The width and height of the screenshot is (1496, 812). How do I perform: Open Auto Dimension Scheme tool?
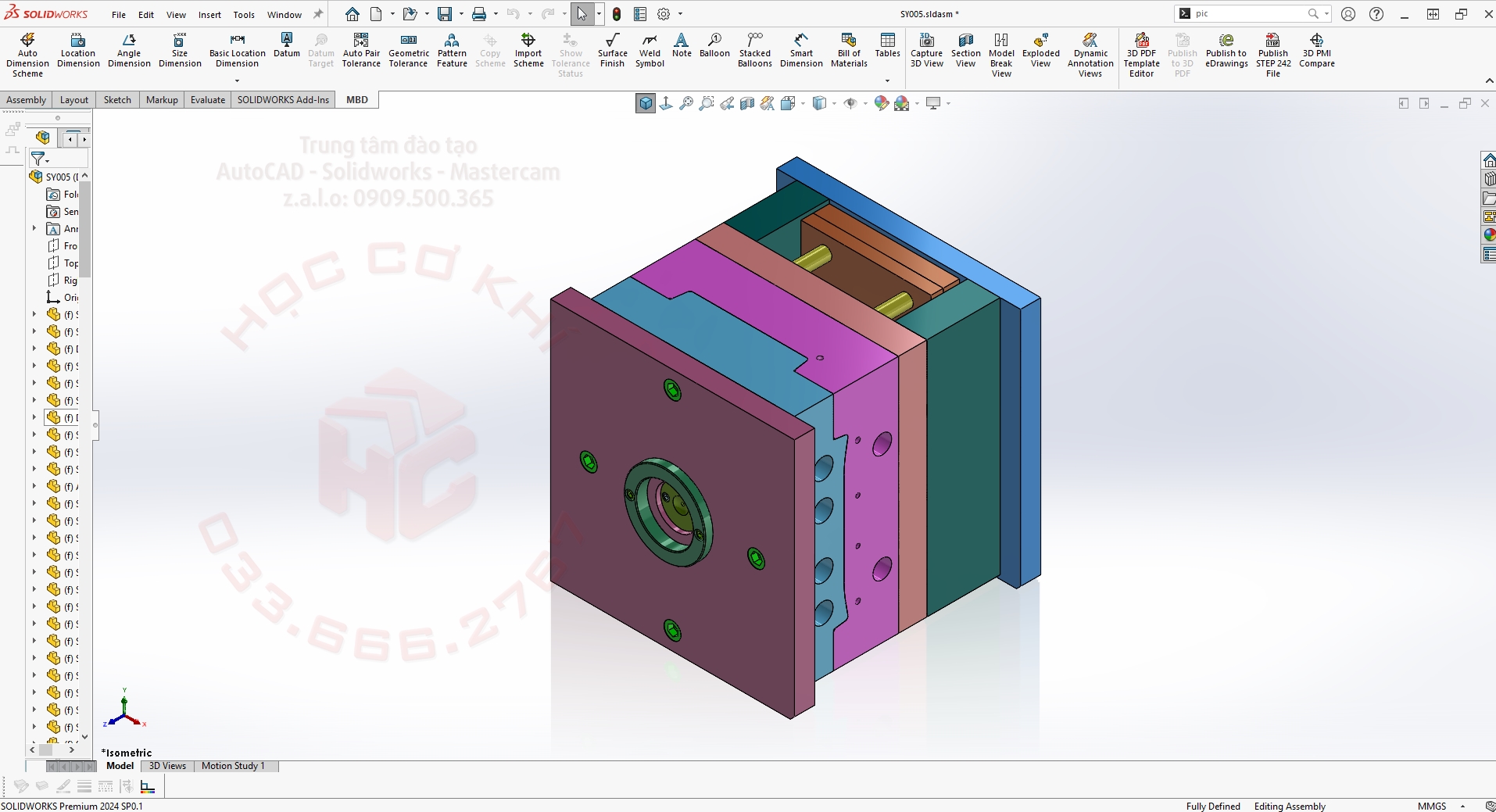point(27,55)
